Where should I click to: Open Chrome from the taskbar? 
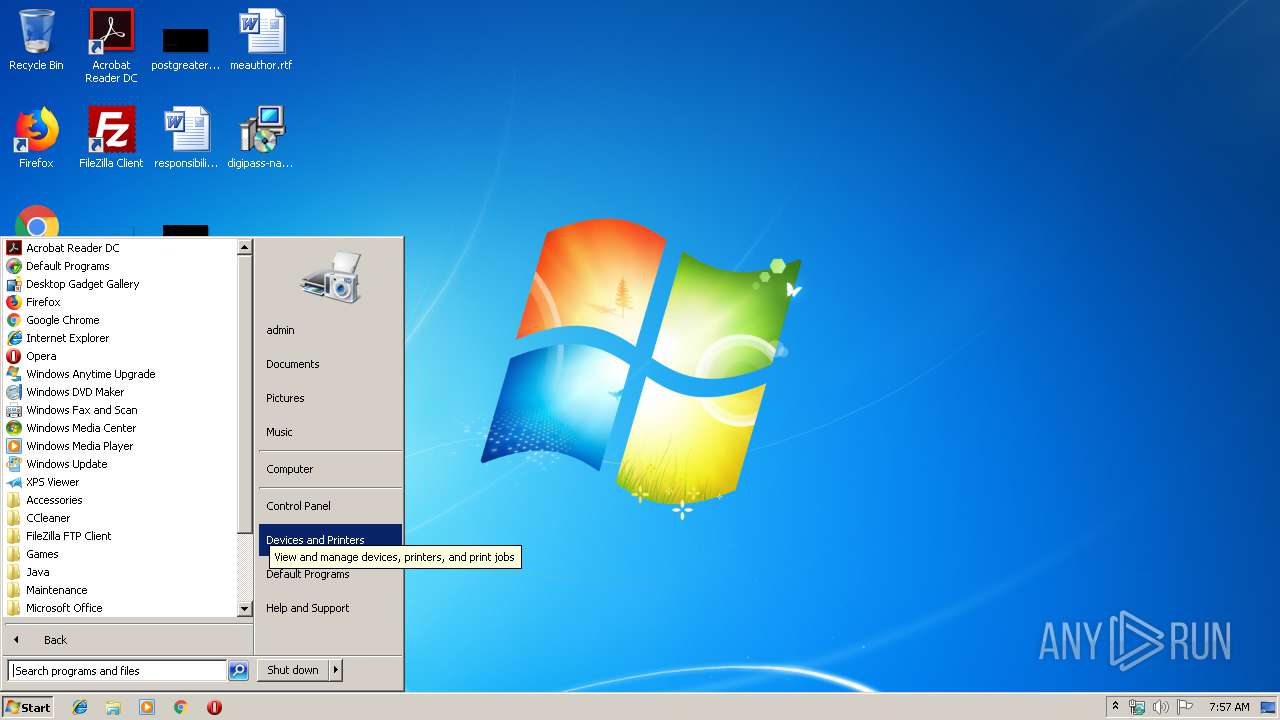click(x=181, y=707)
